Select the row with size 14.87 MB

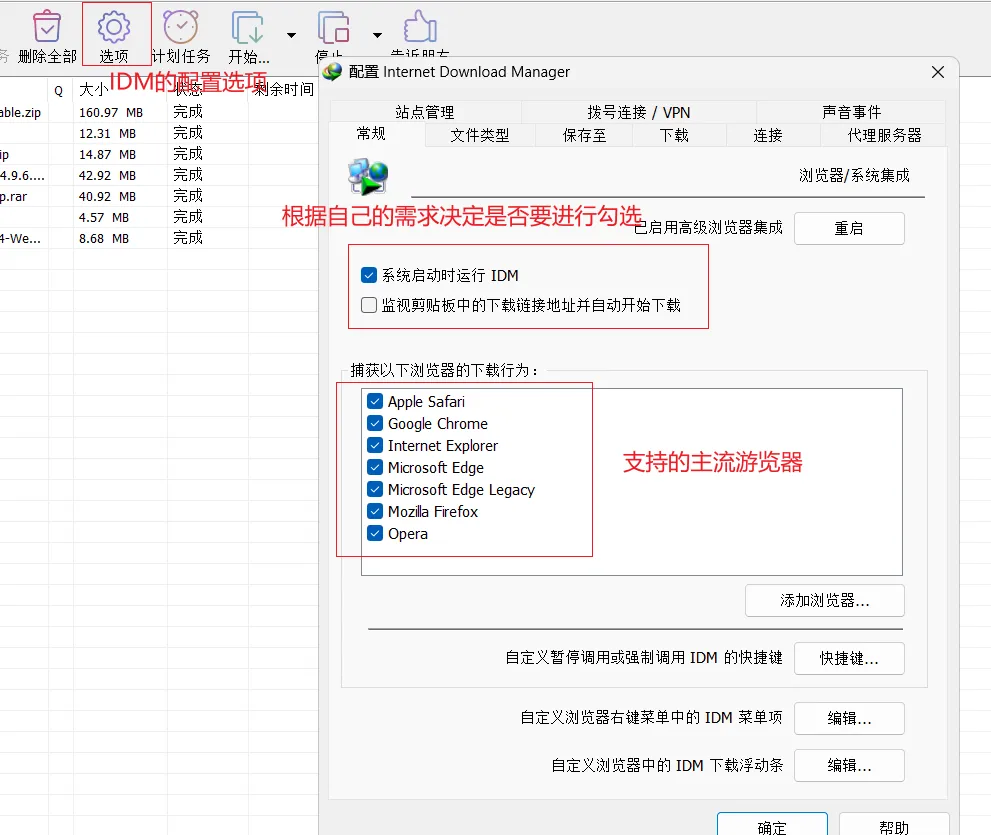point(158,154)
